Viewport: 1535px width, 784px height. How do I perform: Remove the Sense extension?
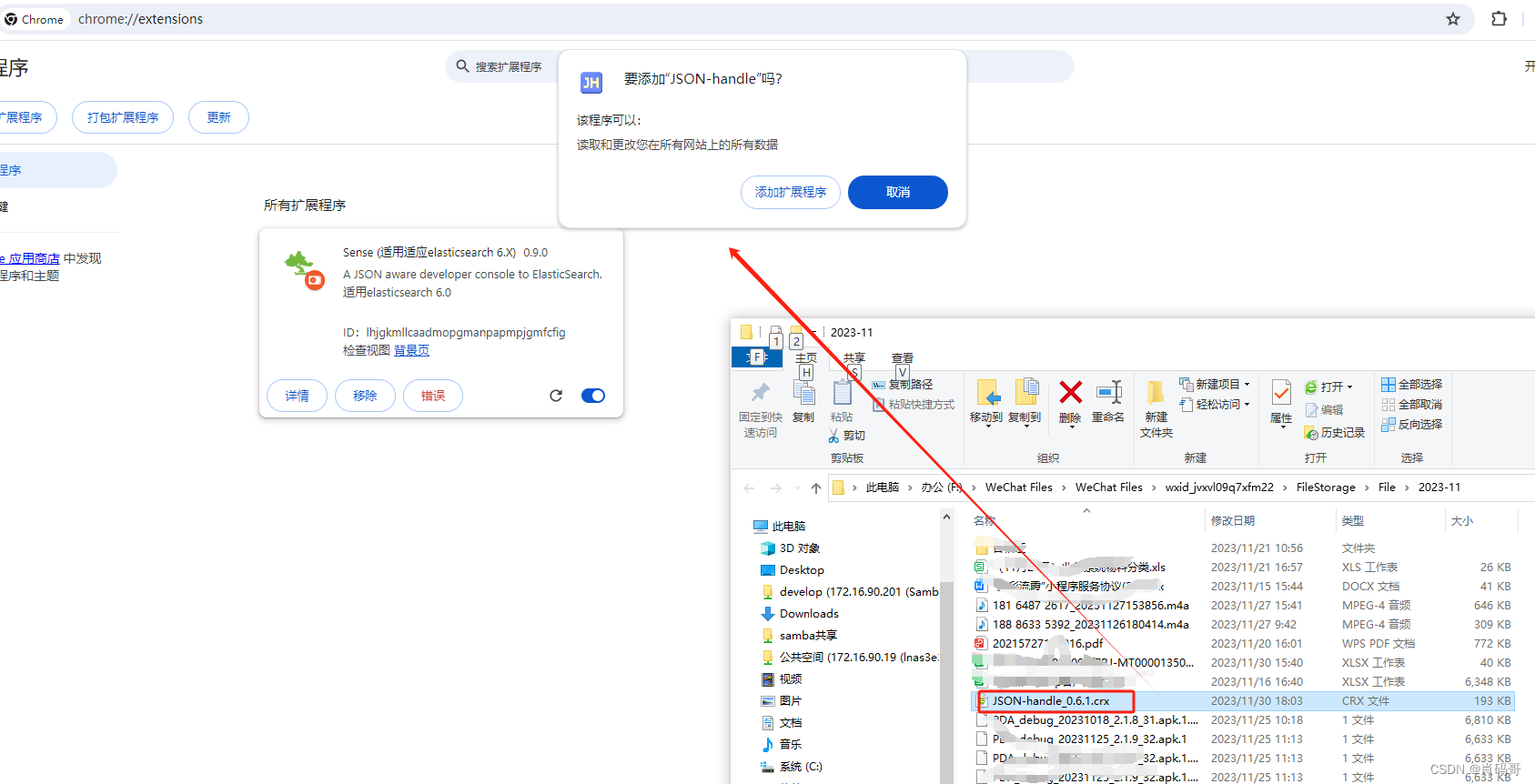(x=365, y=396)
